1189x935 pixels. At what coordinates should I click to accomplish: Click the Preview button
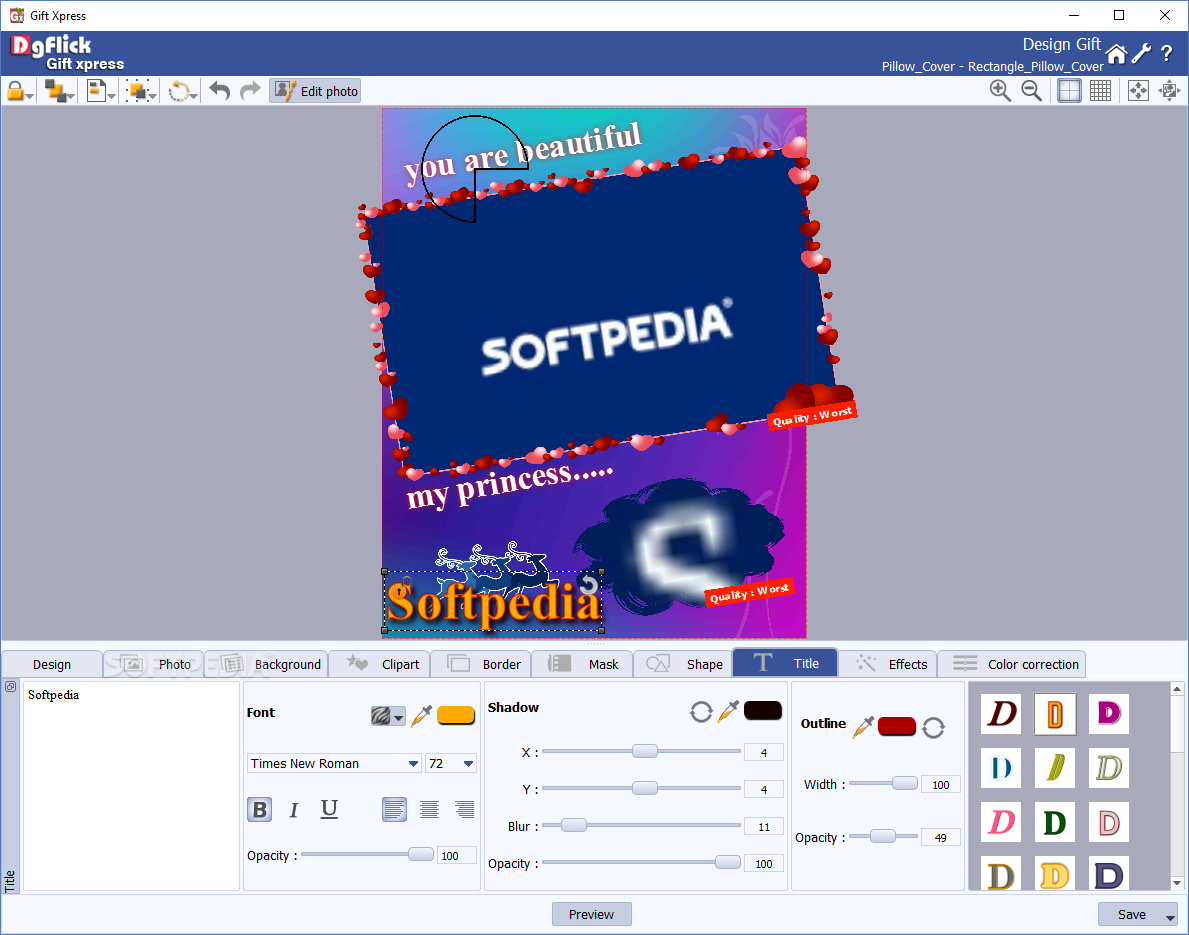click(591, 914)
